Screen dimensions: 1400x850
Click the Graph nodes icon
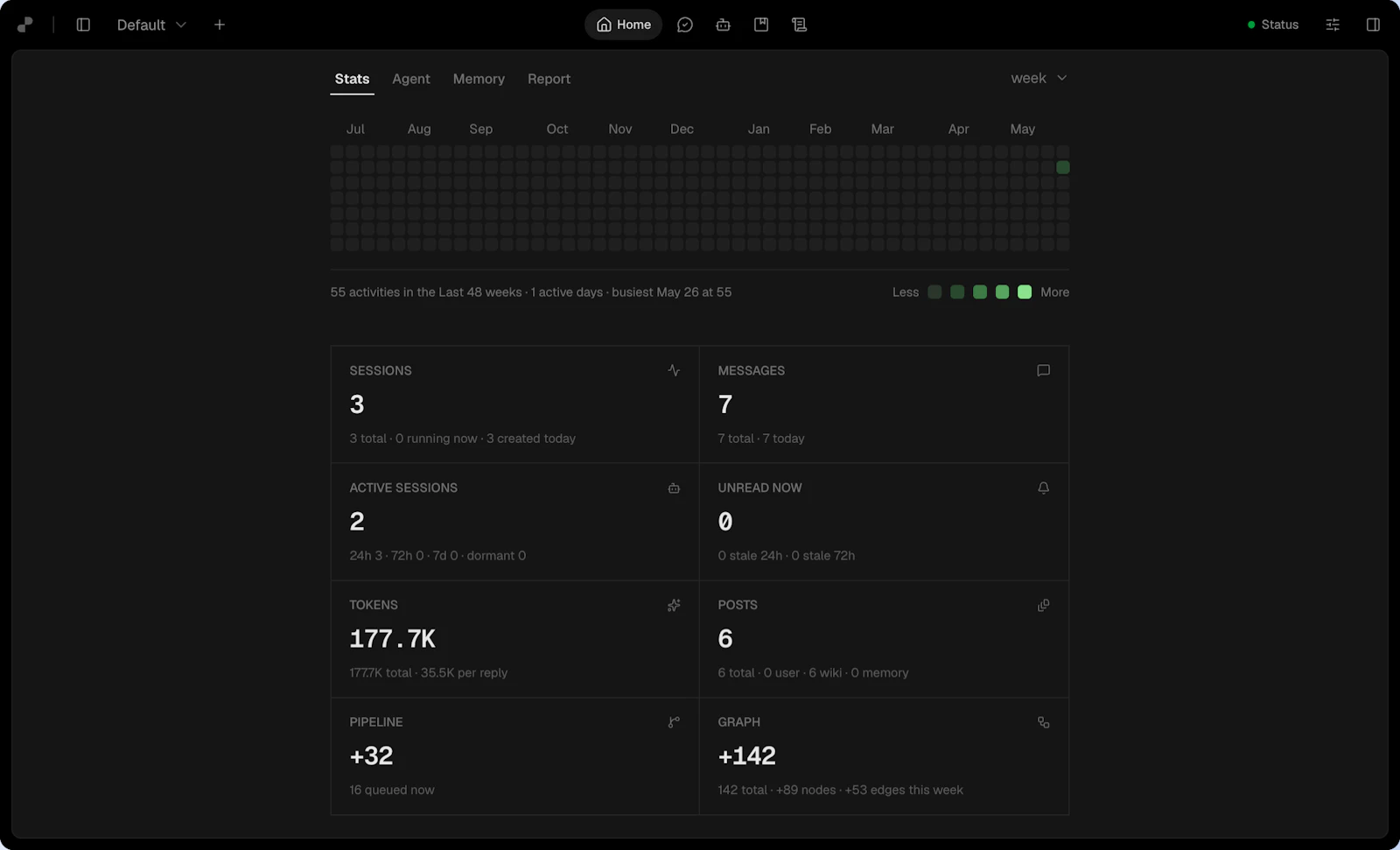(1043, 722)
